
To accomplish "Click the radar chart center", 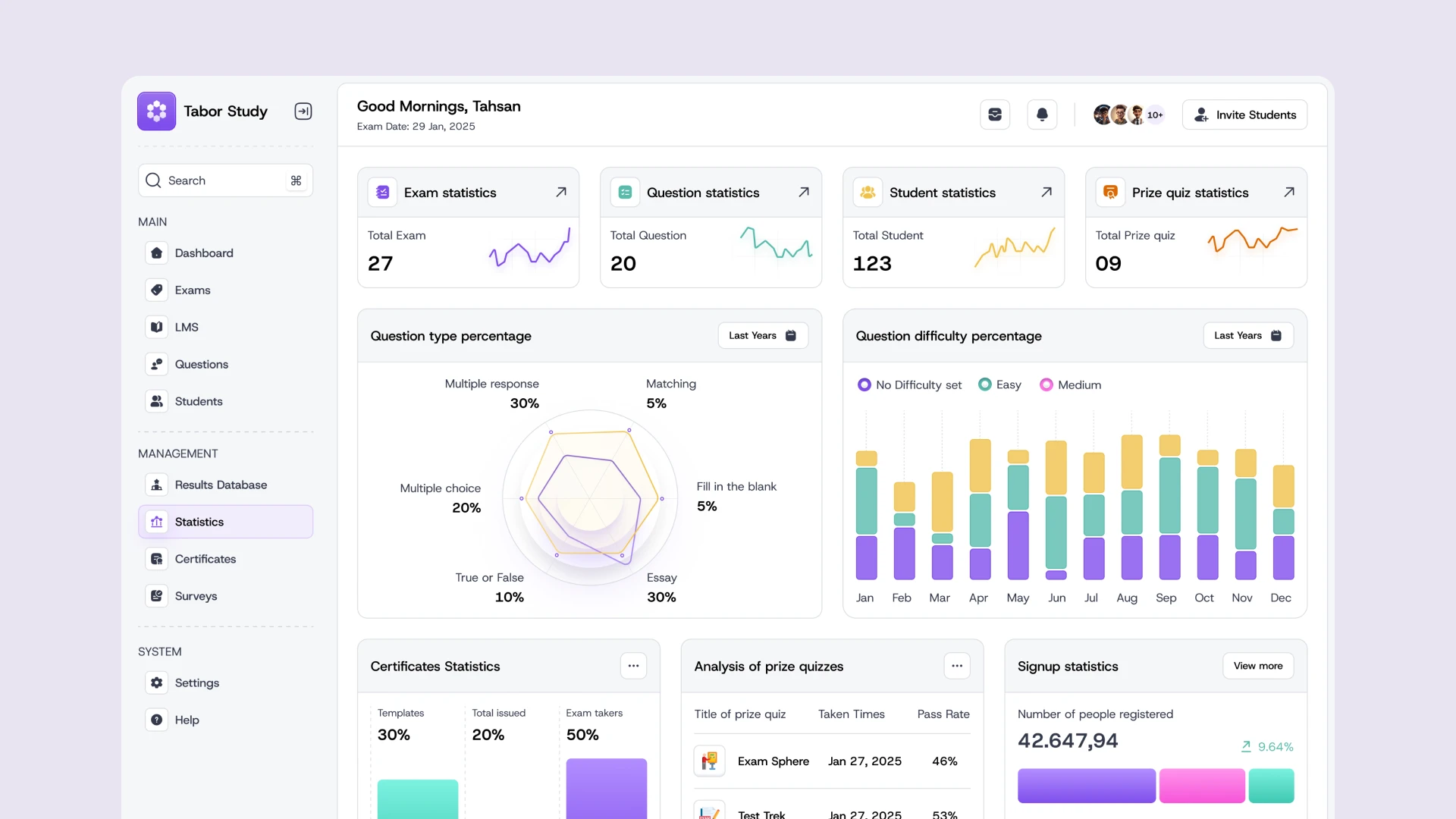I will click(x=590, y=498).
